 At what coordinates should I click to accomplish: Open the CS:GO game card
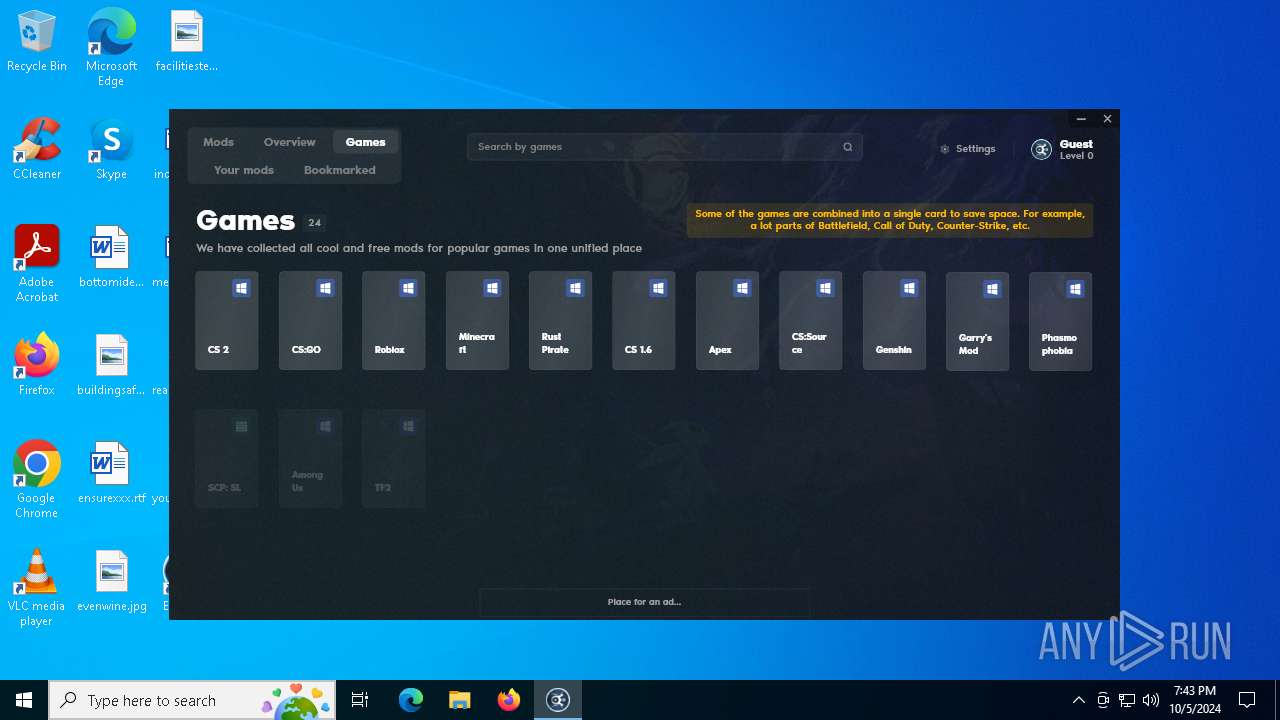click(x=310, y=321)
